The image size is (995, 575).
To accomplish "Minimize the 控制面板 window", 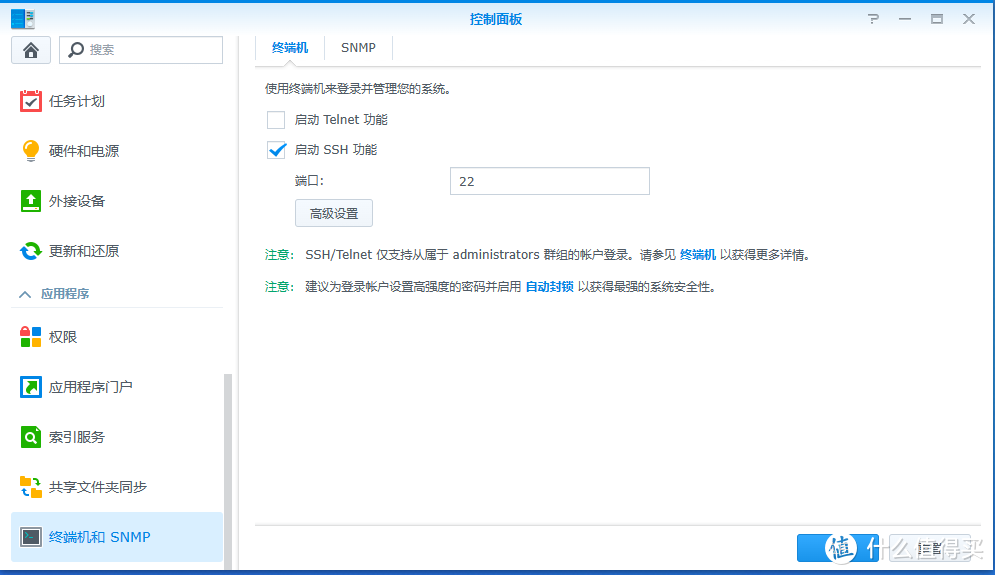I will tap(905, 19).
